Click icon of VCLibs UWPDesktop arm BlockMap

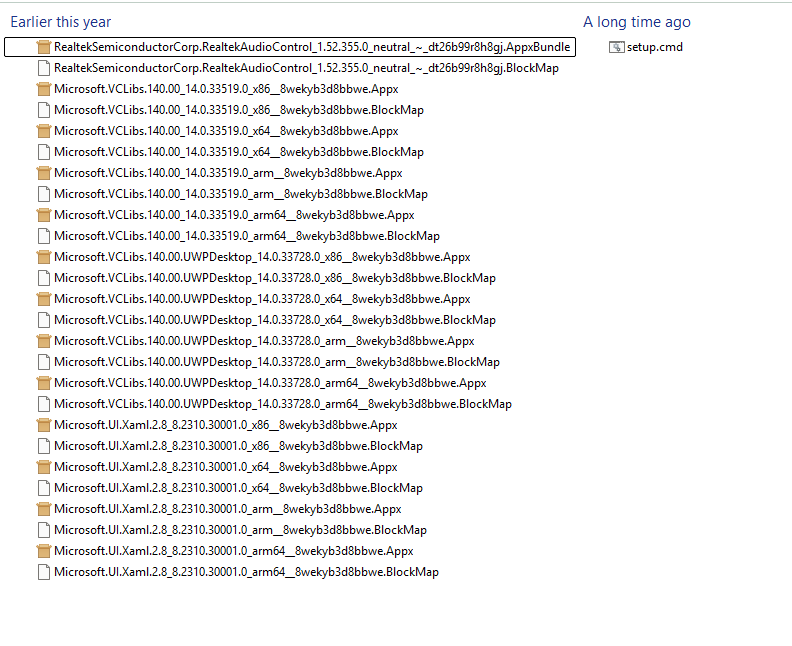[44, 362]
